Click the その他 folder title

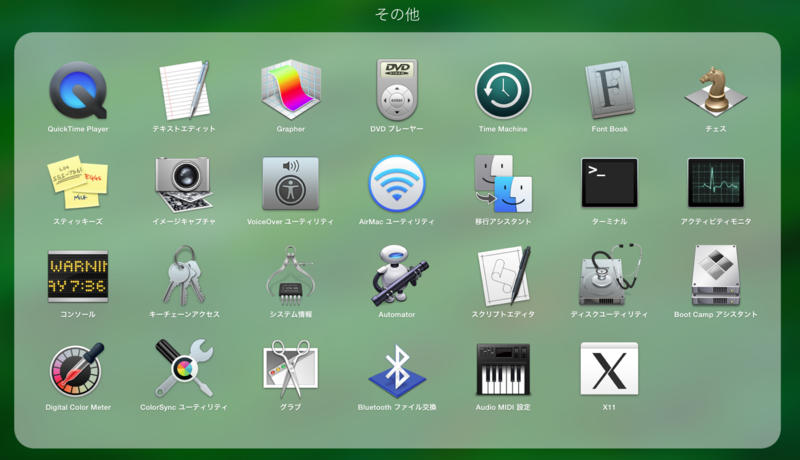[x=397, y=14]
